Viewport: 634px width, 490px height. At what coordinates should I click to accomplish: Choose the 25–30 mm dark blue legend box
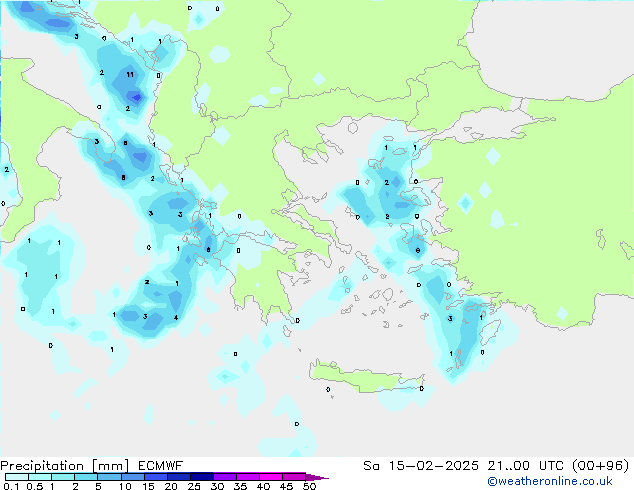click(202, 477)
